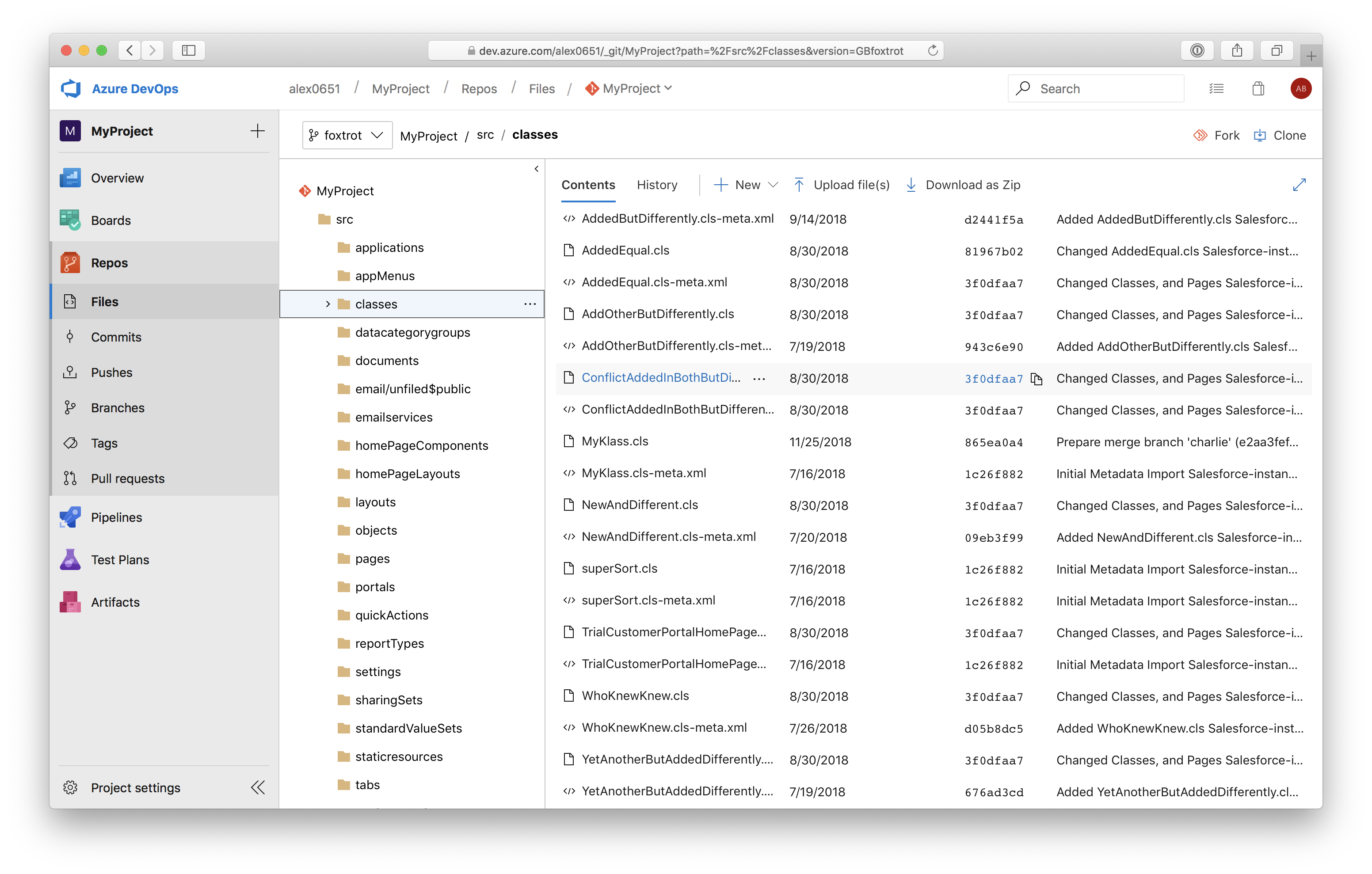Click the work items list icon in header
This screenshot has width=1372, height=874.
click(x=1216, y=89)
